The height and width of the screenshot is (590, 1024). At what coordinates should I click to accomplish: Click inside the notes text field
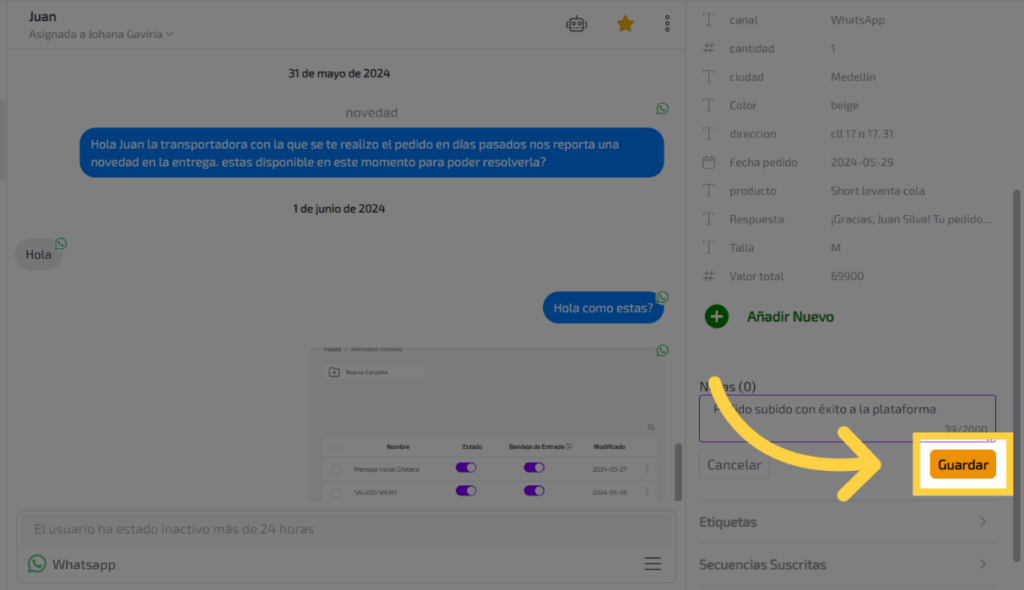846,418
